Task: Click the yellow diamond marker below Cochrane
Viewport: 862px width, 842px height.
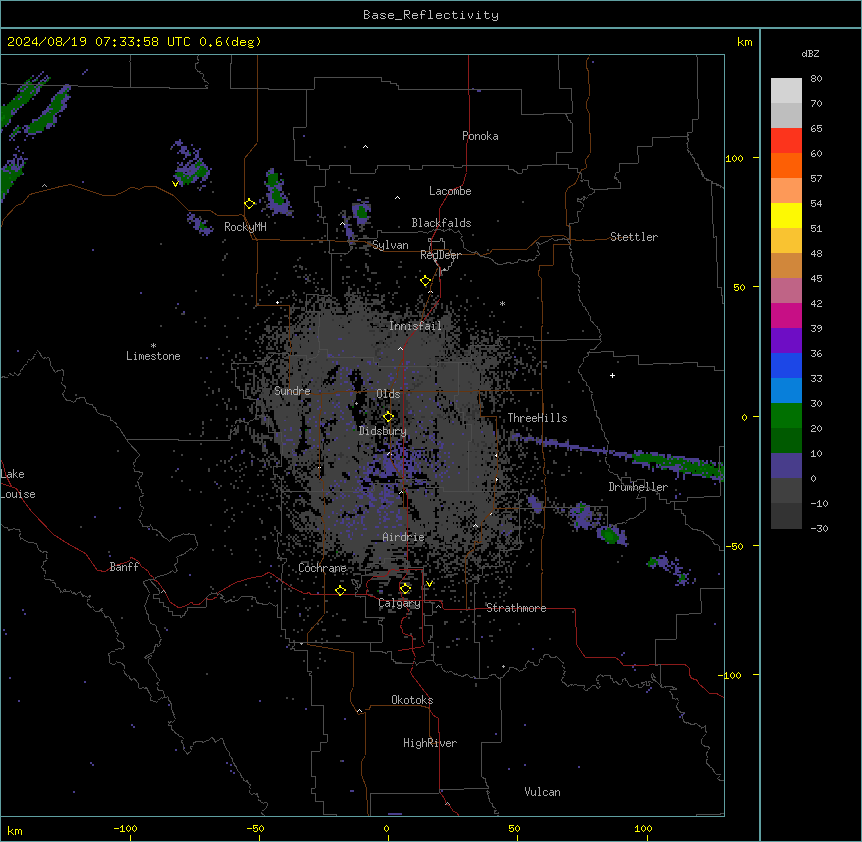Action: click(340, 590)
